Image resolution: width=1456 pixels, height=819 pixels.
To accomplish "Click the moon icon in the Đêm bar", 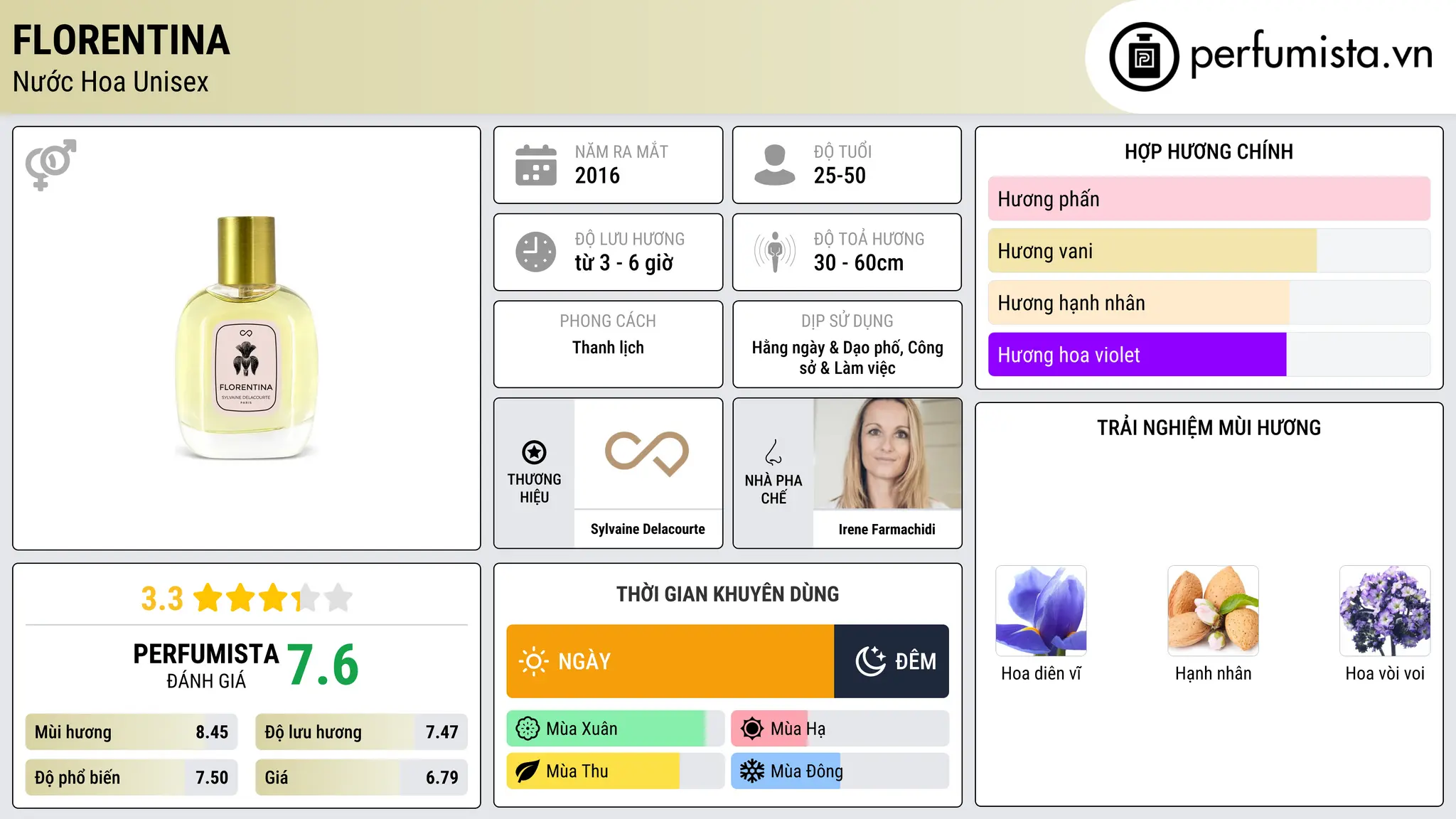I will [x=870, y=661].
